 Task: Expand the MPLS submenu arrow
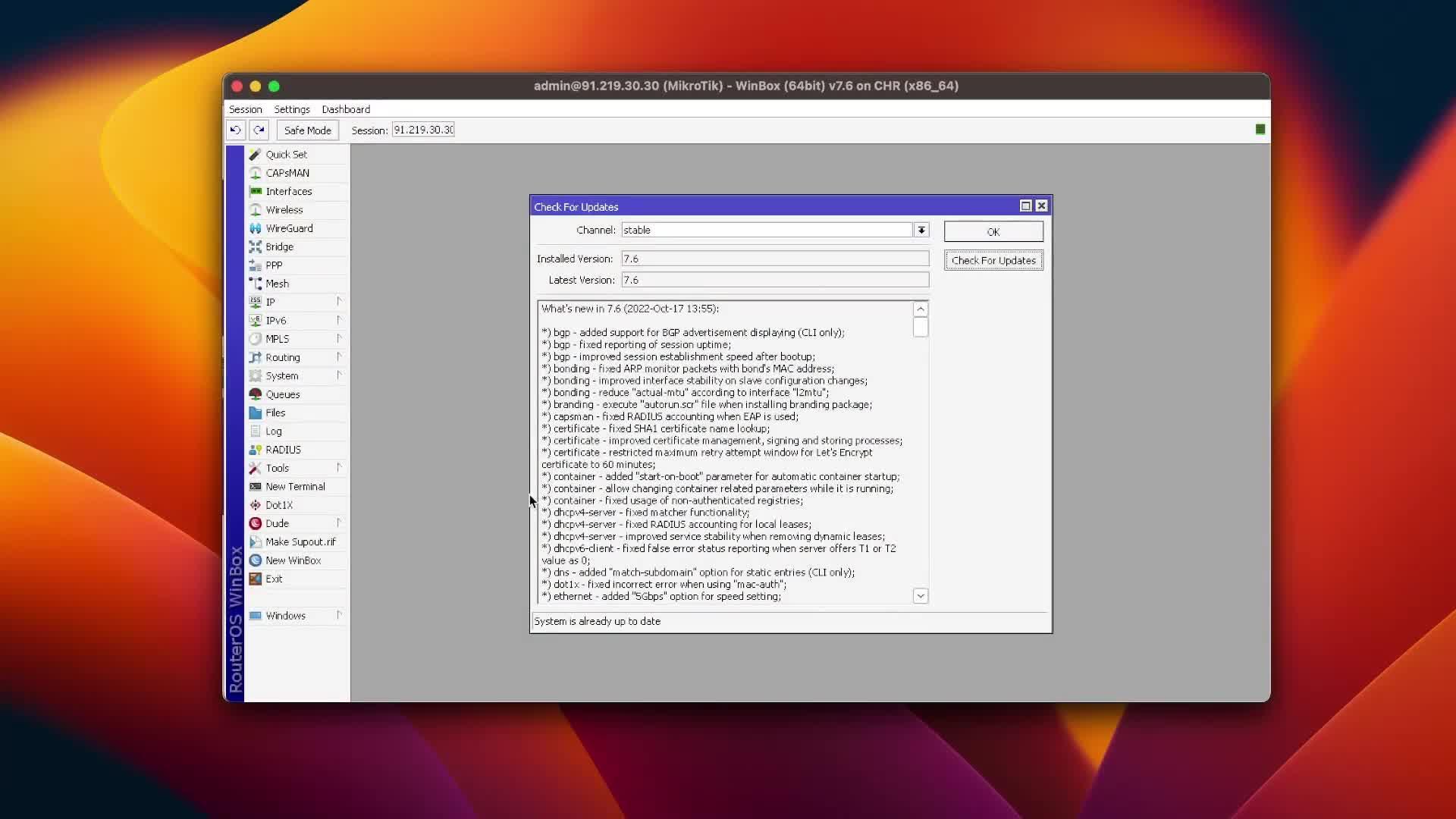tap(339, 338)
